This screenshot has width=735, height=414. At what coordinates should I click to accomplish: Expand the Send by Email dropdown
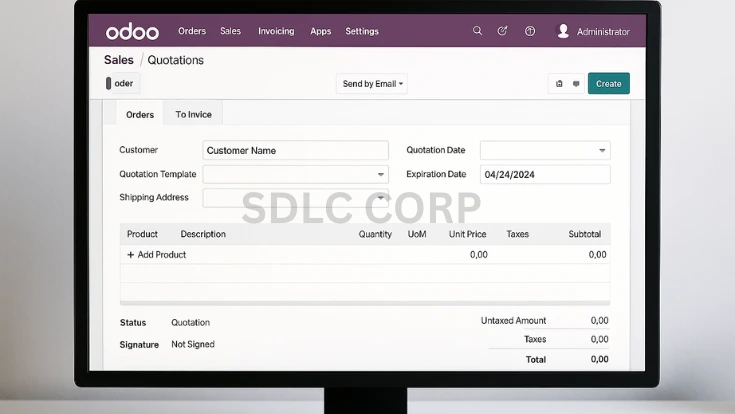tap(372, 83)
